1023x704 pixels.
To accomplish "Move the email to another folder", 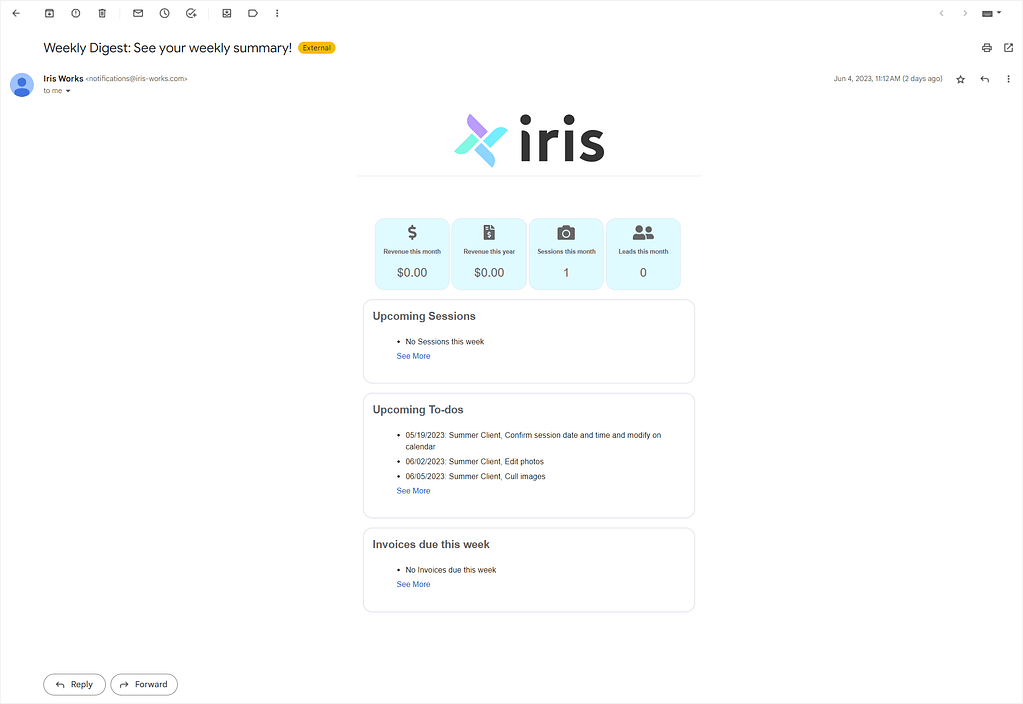I will pyautogui.click(x=227, y=13).
